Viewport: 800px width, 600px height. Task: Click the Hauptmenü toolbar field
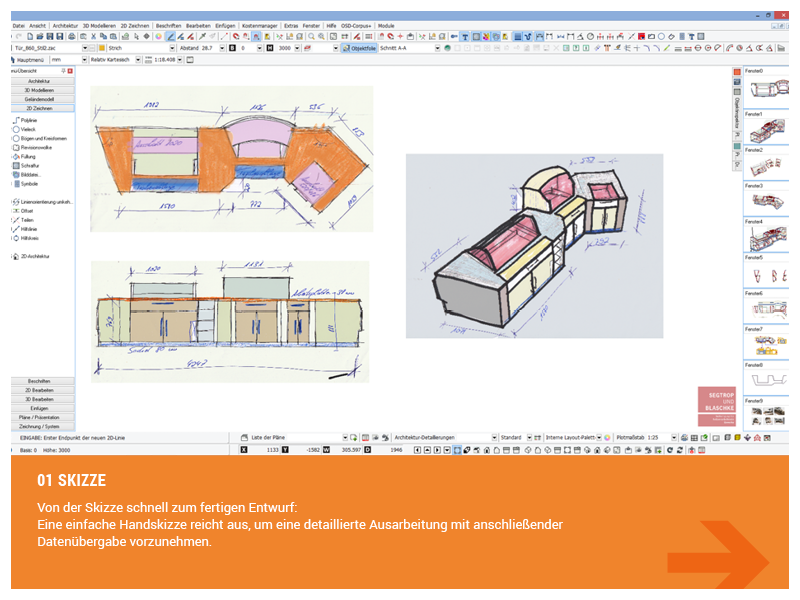click(x=31, y=59)
